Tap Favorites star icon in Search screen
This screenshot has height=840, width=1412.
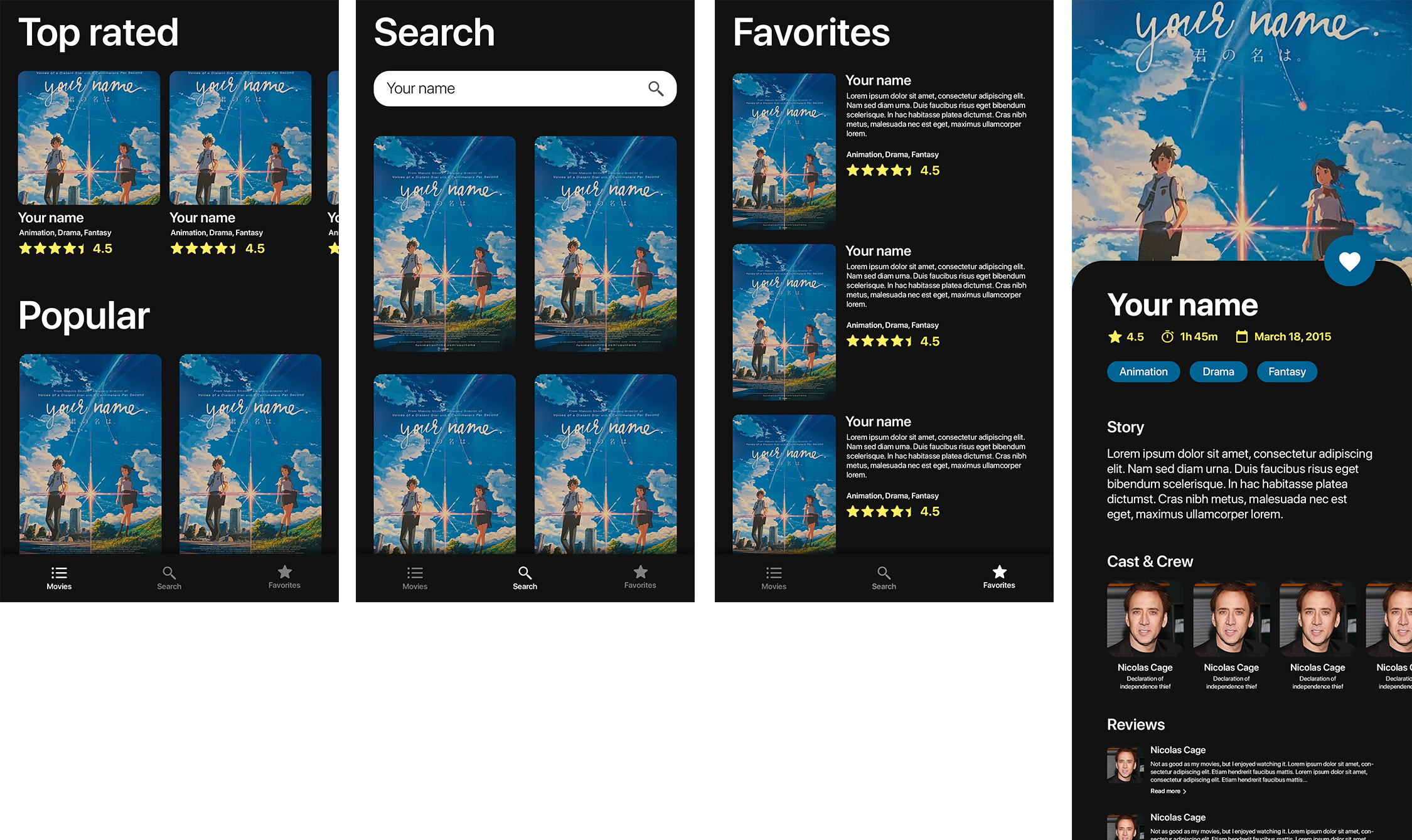click(640, 572)
